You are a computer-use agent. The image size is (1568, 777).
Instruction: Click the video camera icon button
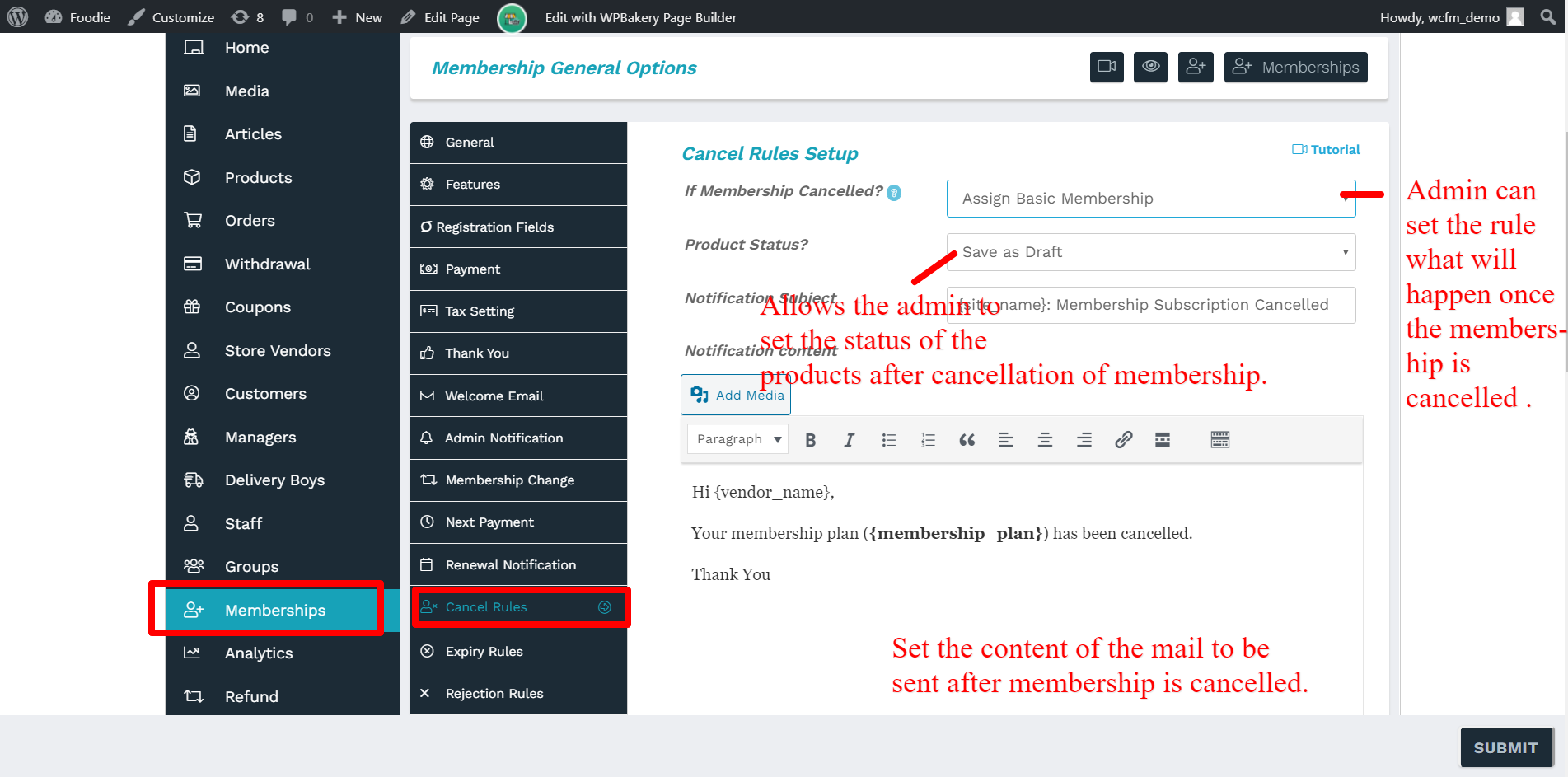1107,67
